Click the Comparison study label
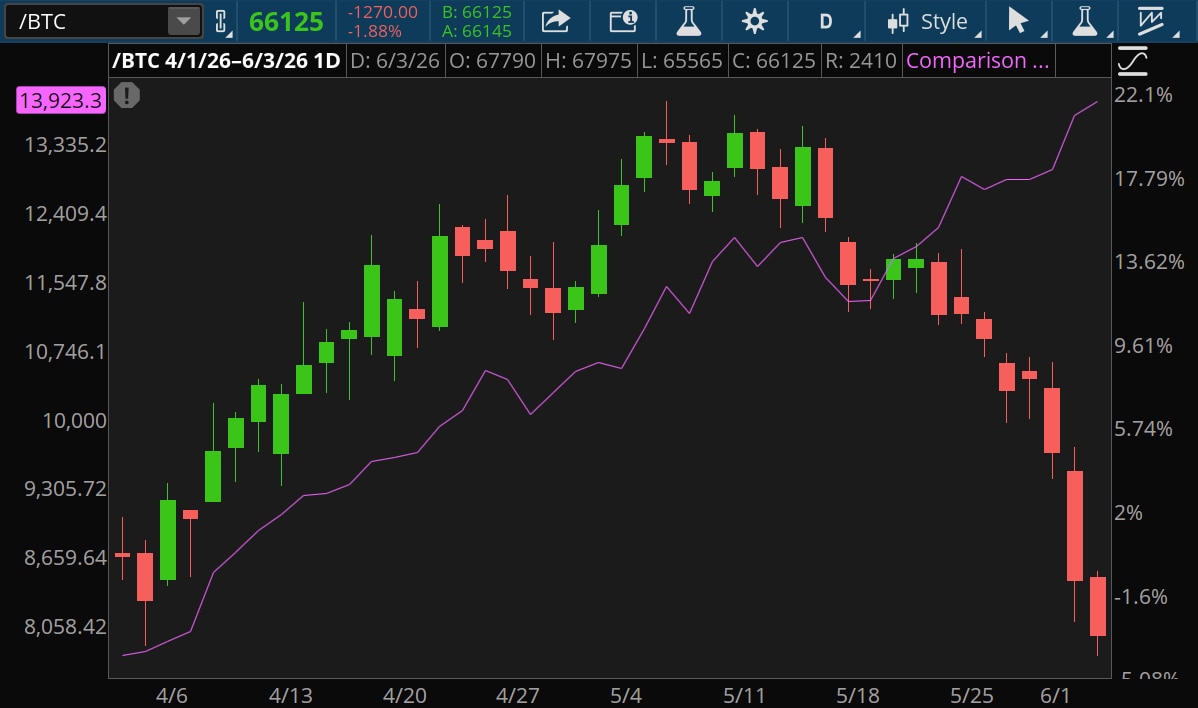 click(977, 60)
